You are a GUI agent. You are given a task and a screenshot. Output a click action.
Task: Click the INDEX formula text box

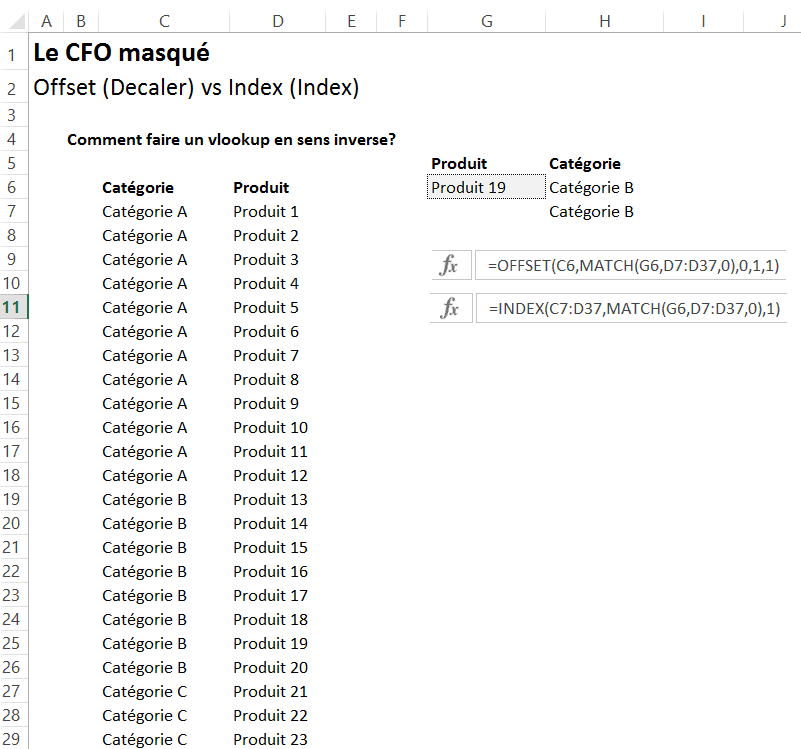[632, 309]
